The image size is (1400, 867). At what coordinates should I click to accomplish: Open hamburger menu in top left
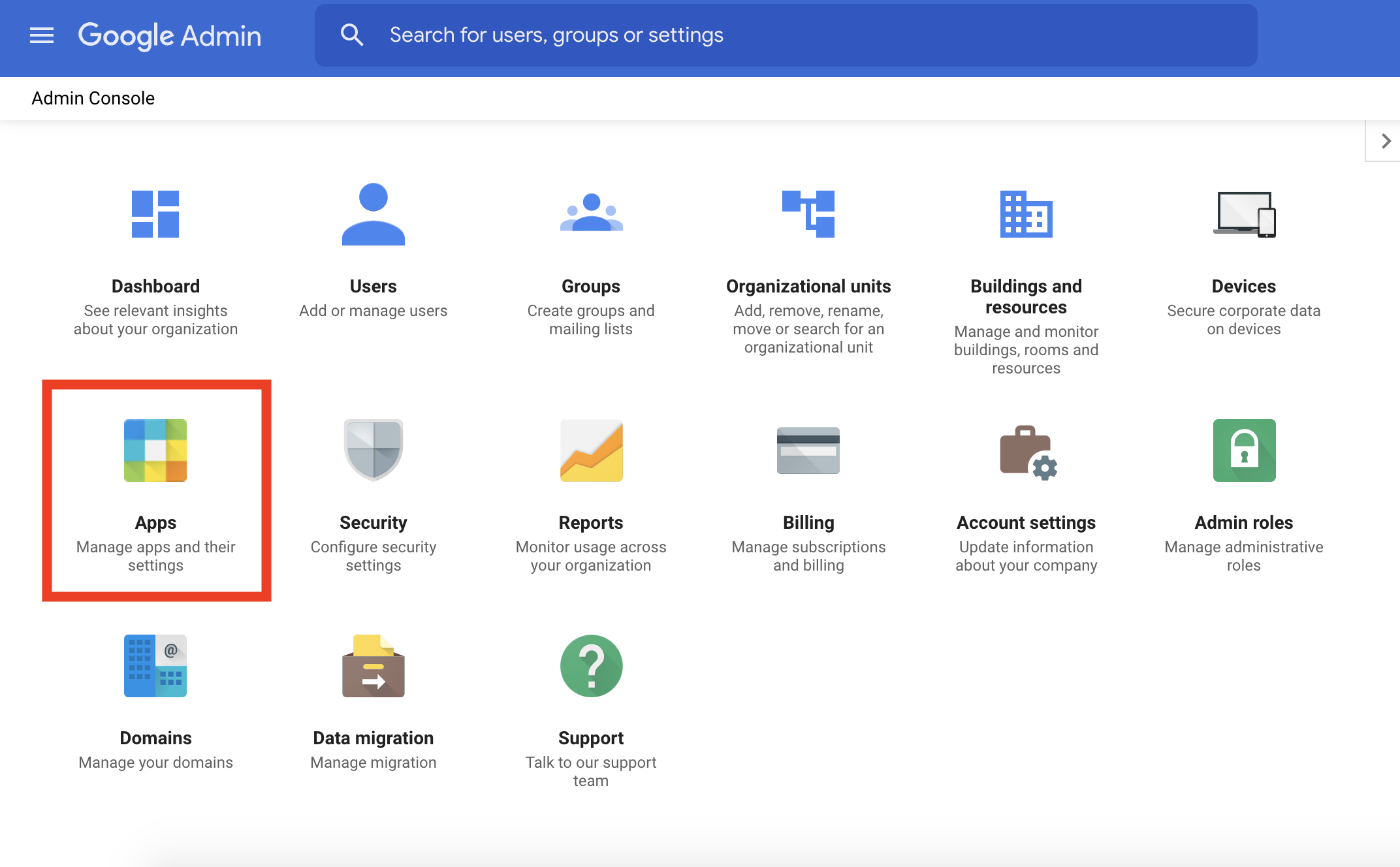(41, 35)
